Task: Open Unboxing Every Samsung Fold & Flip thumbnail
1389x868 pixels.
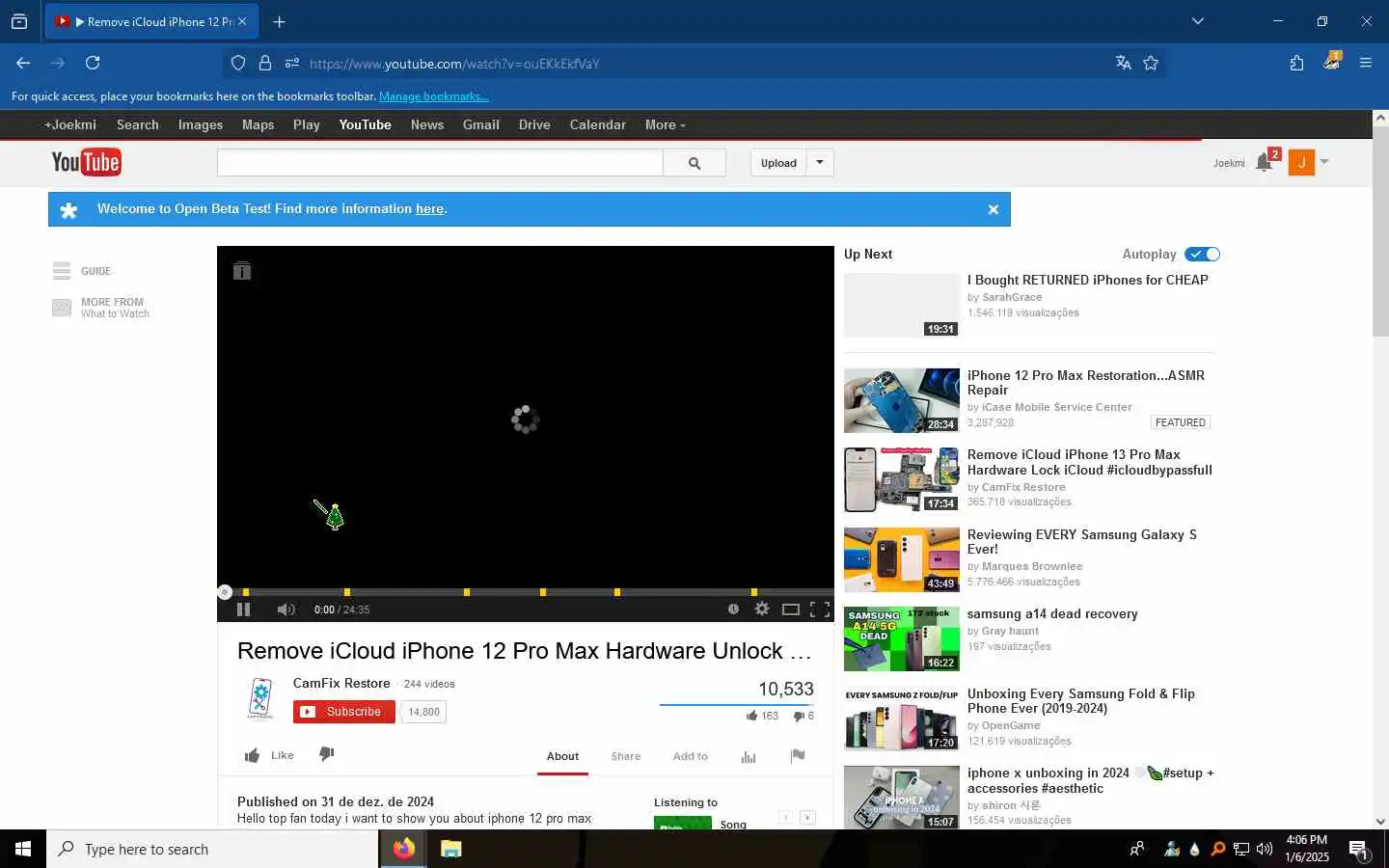Action: coord(902,719)
